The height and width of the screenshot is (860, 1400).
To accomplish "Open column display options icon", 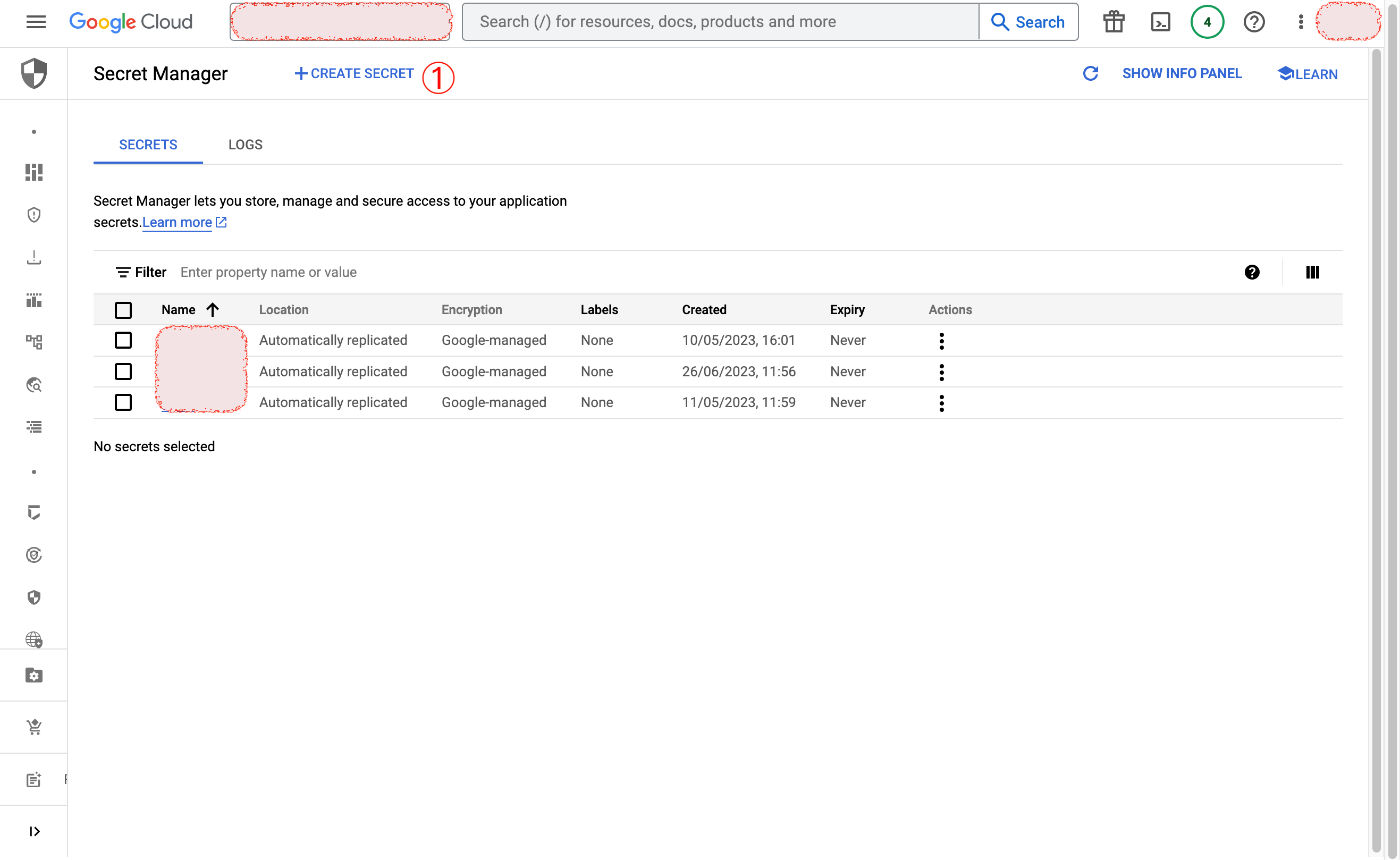I will [x=1312, y=273].
